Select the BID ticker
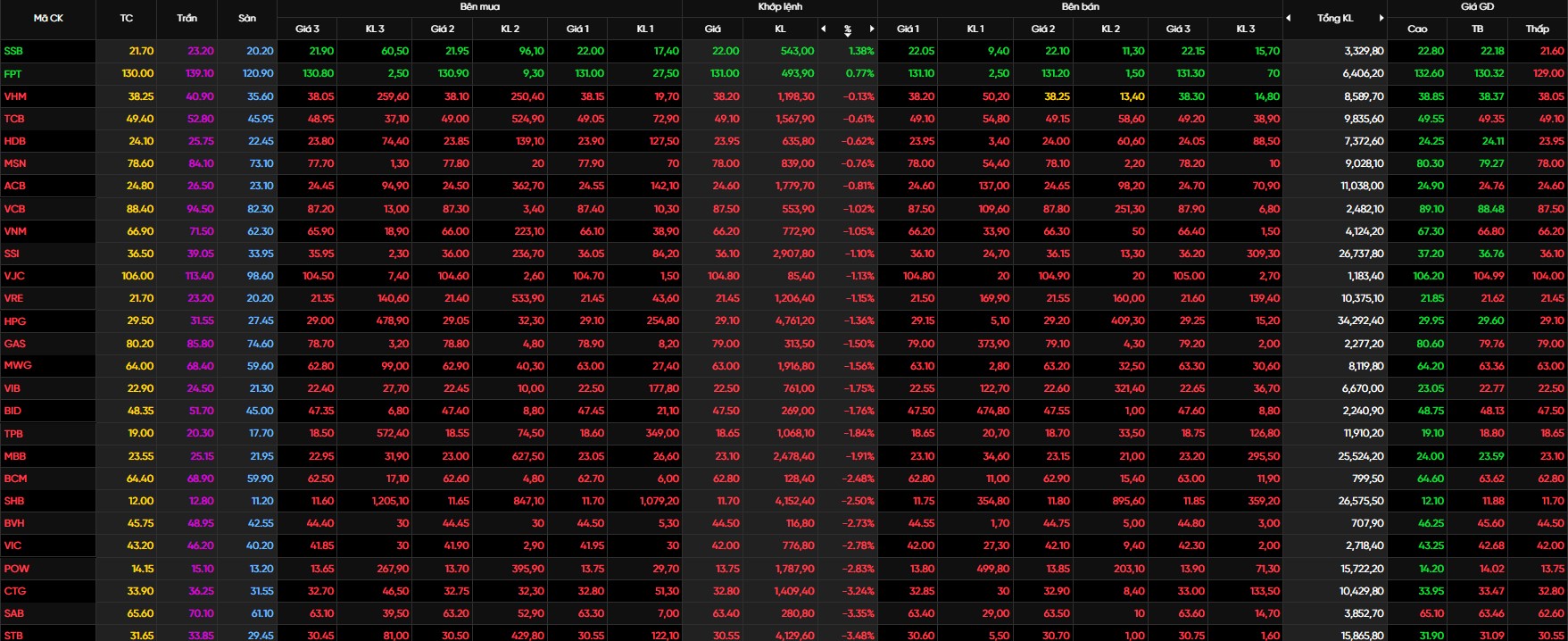This screenshot has width=1568, height=641. point(12,411)
